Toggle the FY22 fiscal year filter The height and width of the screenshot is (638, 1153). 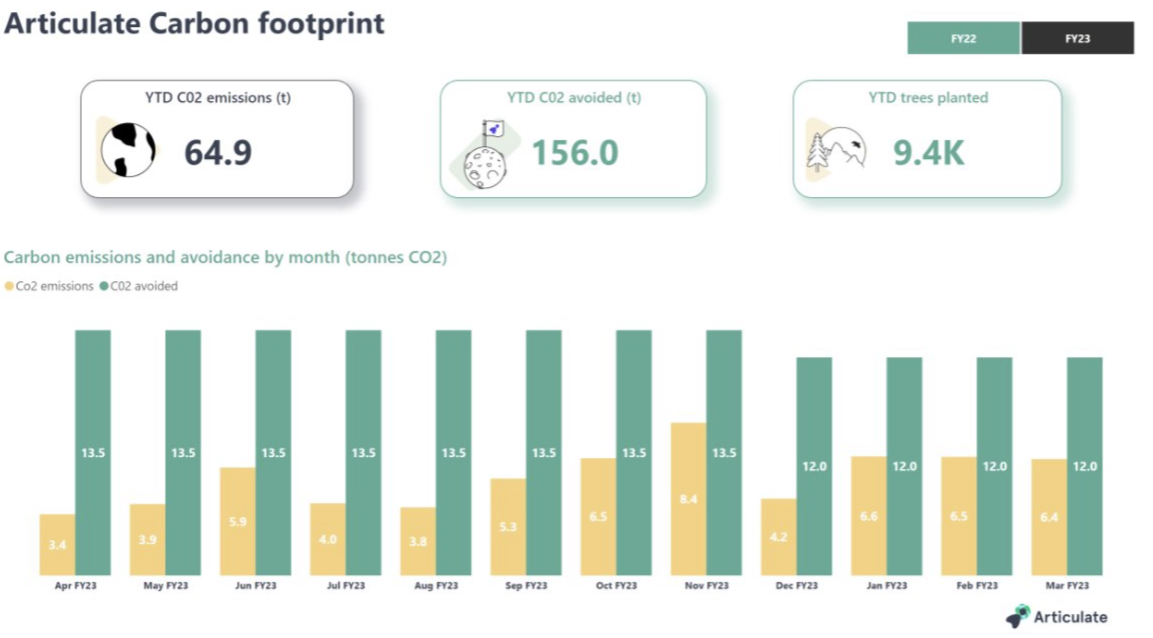tap(962, 37)
